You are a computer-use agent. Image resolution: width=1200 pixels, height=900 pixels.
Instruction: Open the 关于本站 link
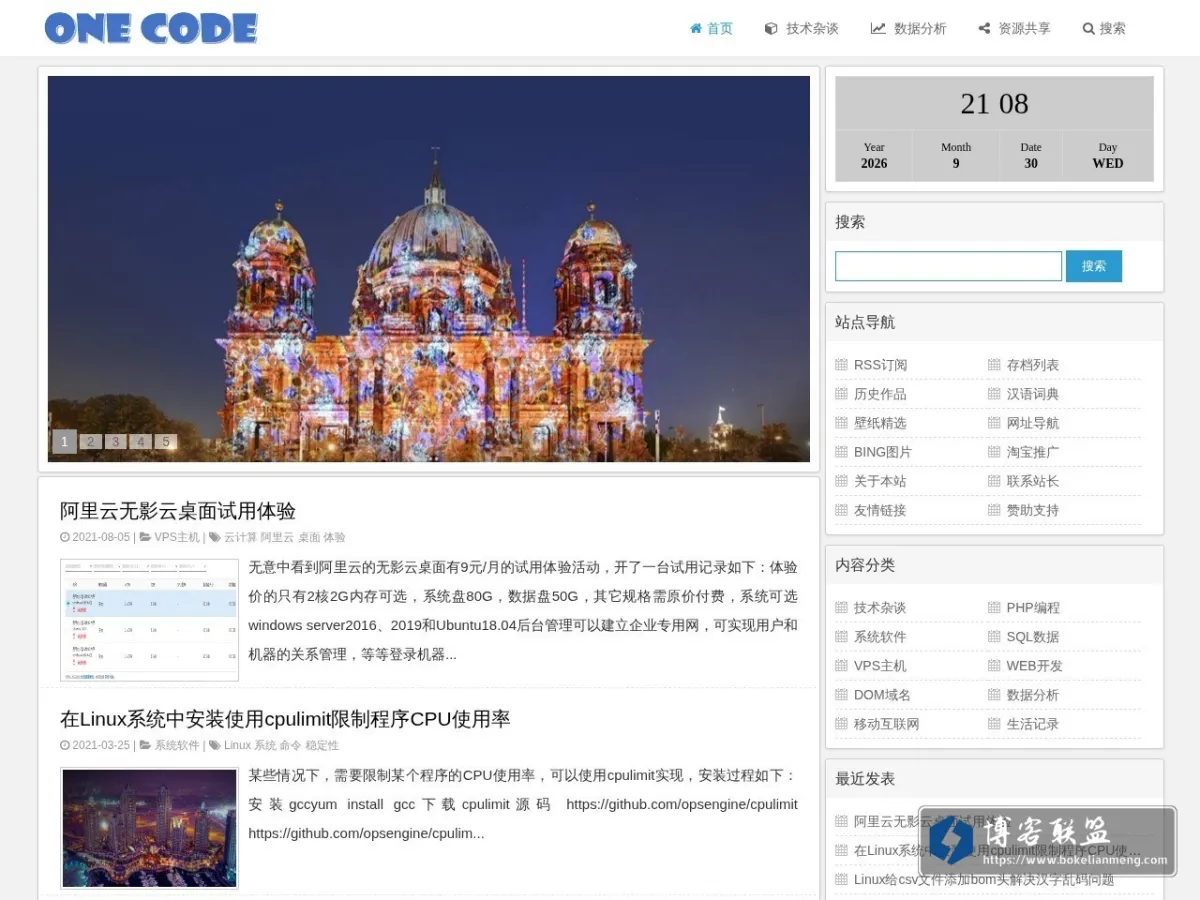(x=880, y=481)
